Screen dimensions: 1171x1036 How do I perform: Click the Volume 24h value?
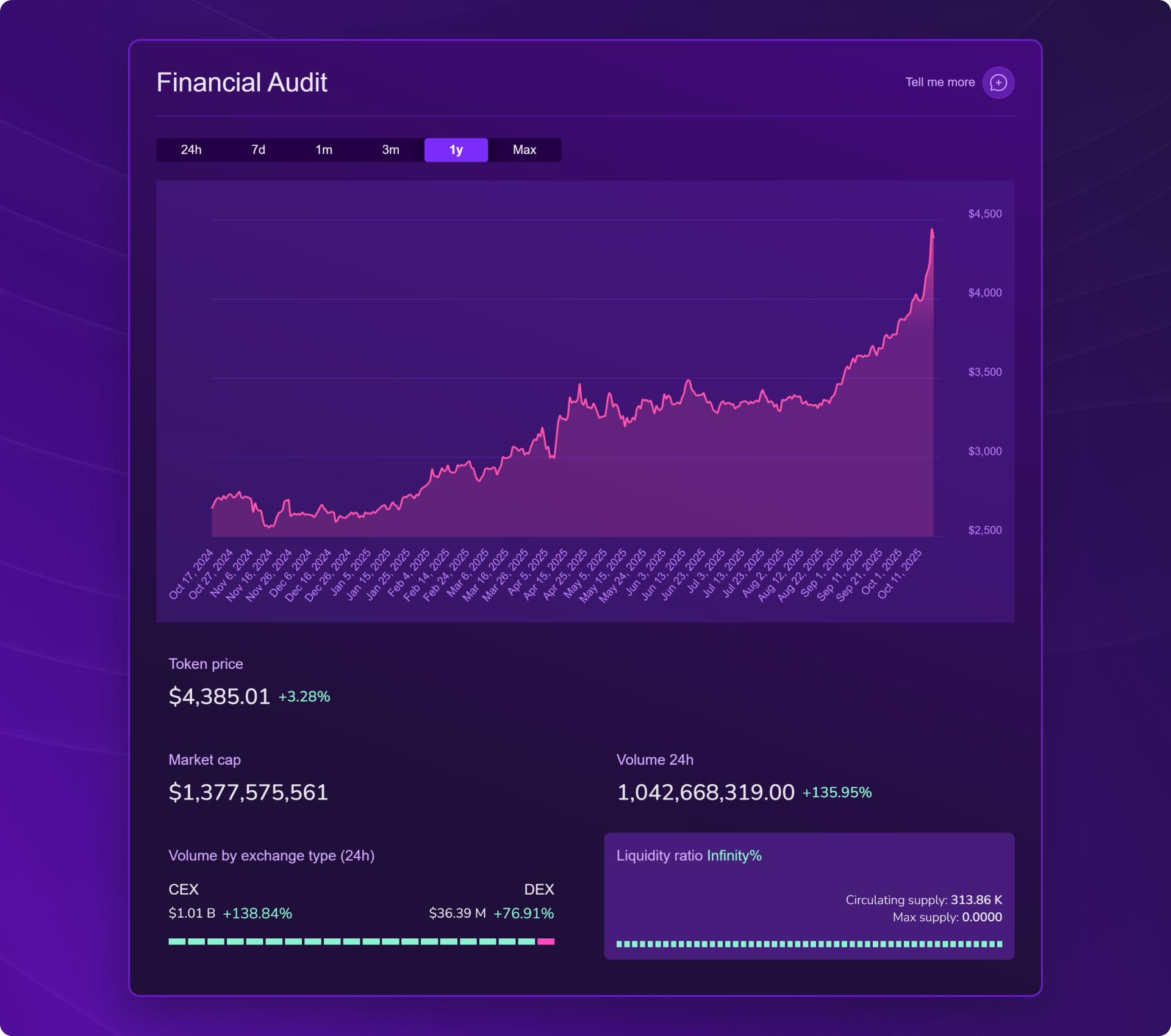tap(705, 792)
